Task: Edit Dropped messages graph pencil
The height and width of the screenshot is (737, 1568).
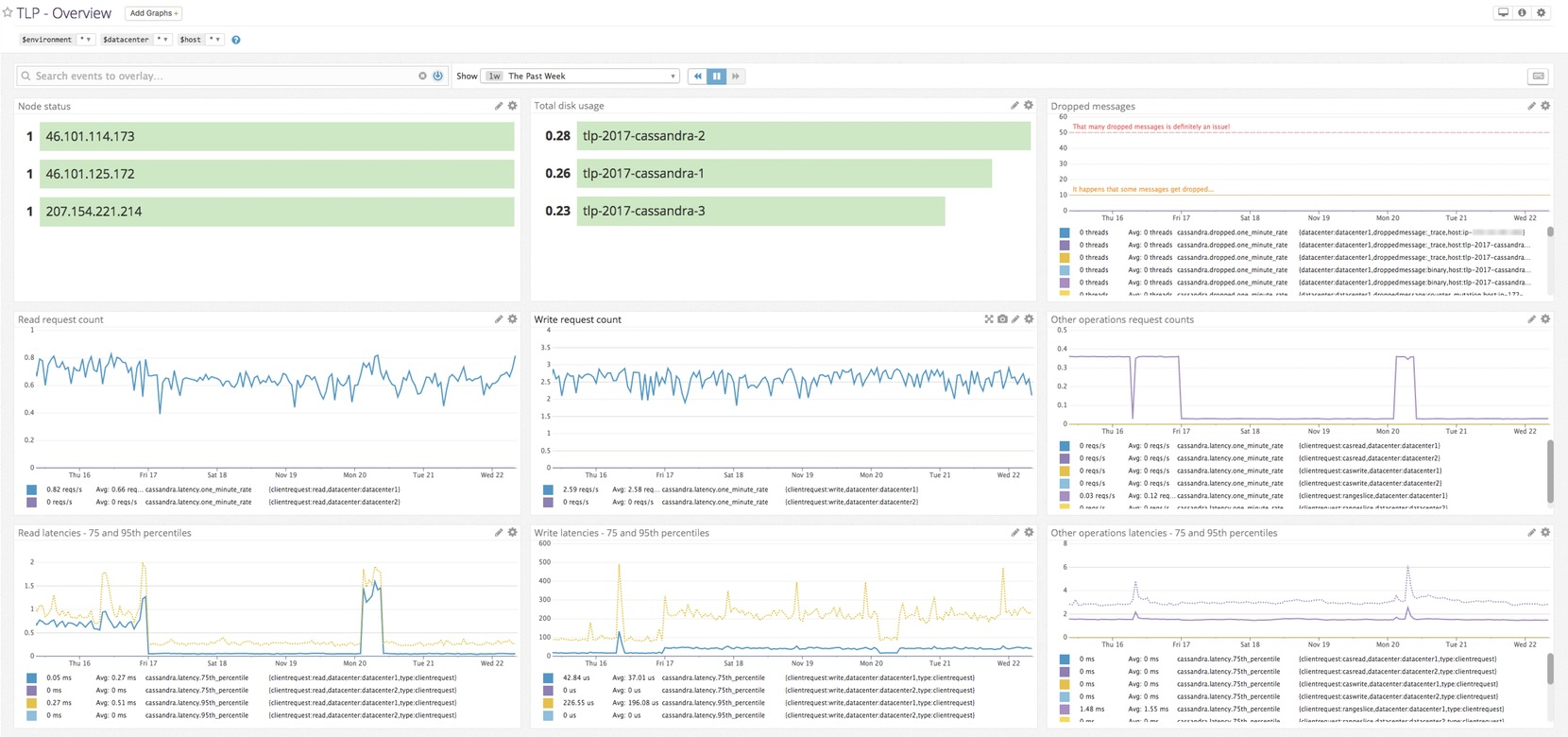Action: point(1531,106)
